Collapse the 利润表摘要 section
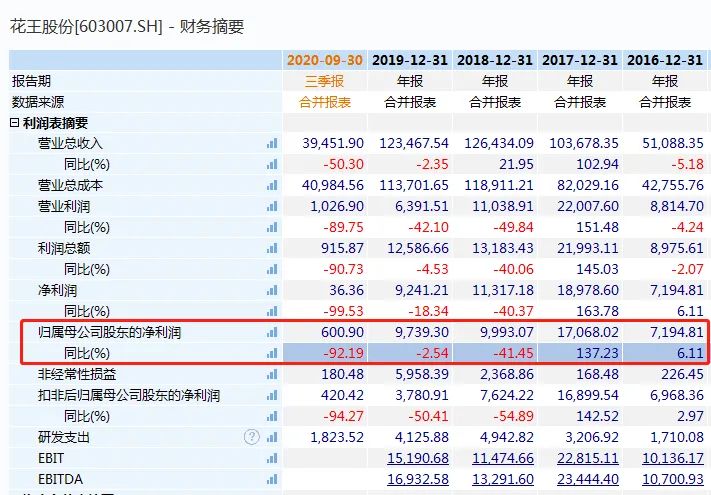The image size is (711, 495). [15, 123]
